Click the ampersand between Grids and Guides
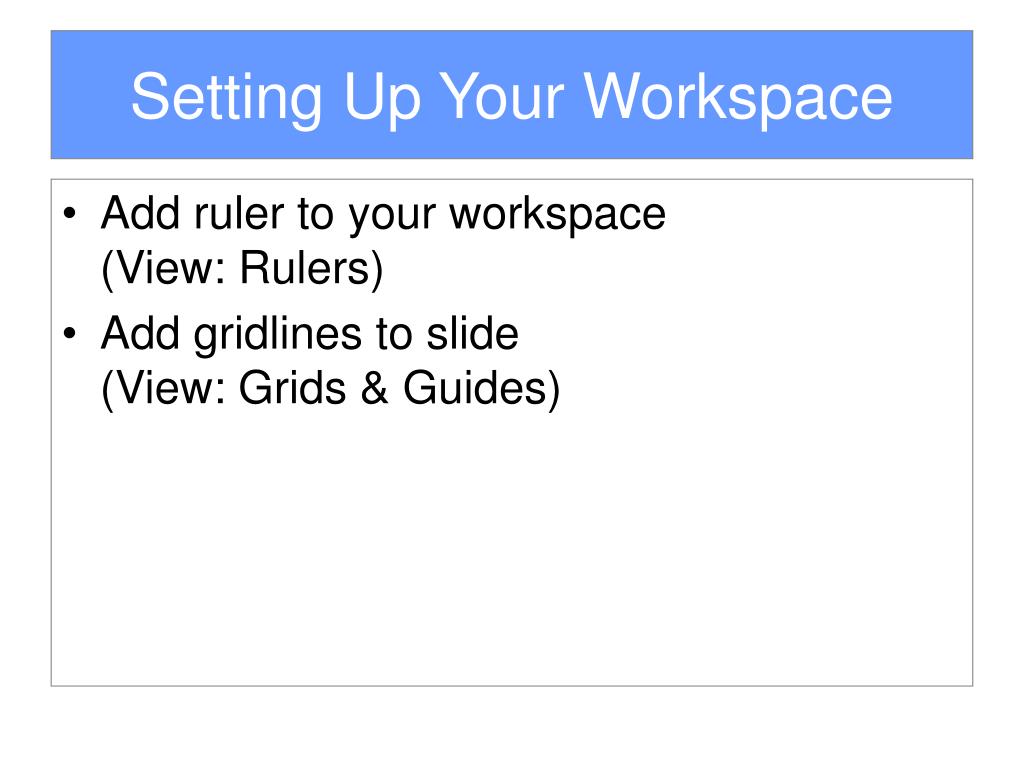This screenshot has width=1024, height=768. (375, 388)
